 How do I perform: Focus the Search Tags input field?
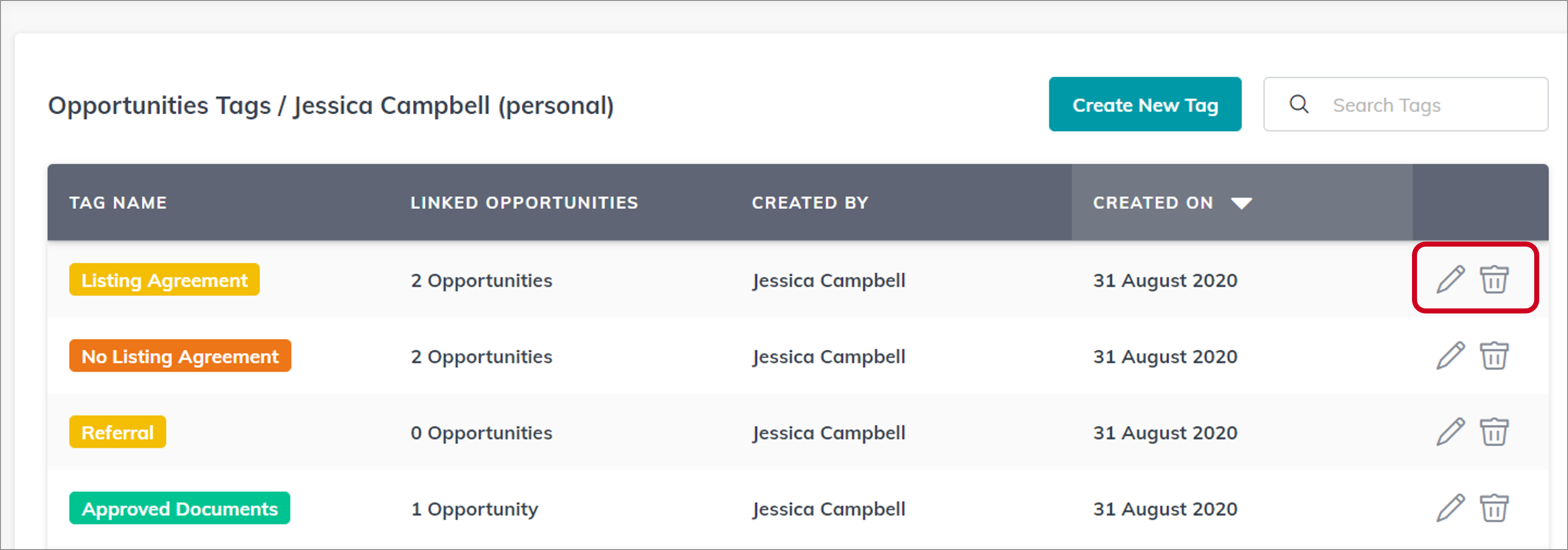pos(1406,104)
